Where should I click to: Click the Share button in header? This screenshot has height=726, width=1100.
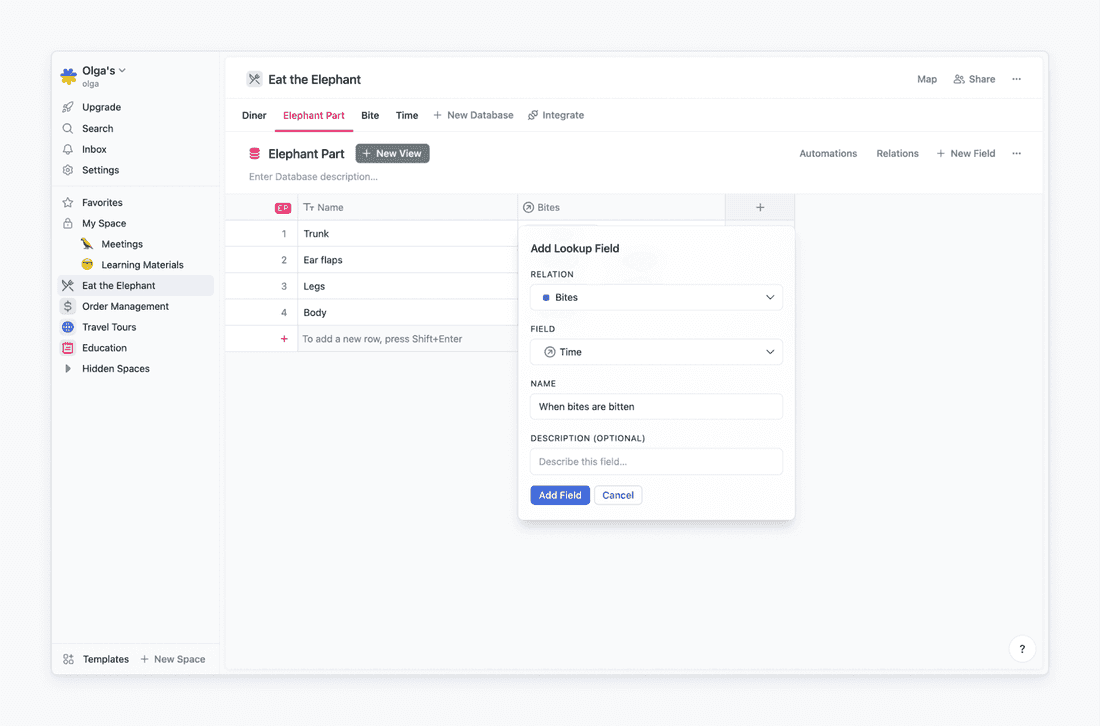click(x=974, y=79)
